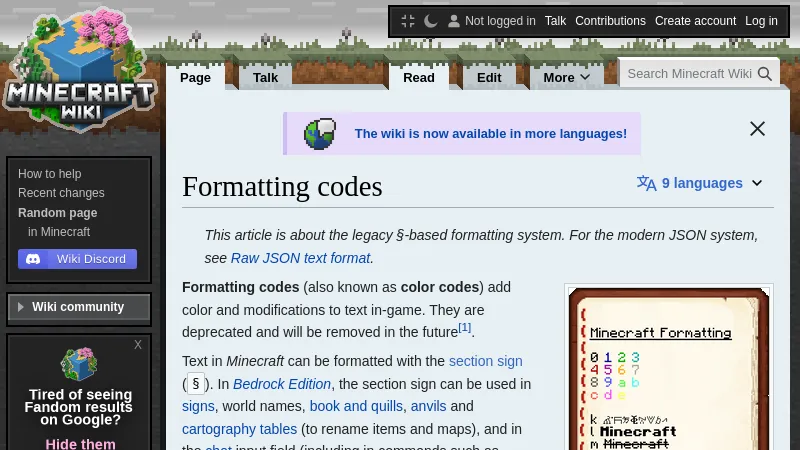Open the More dropdown menu
The width and height of the screenshot is (800, 450).
566,77
